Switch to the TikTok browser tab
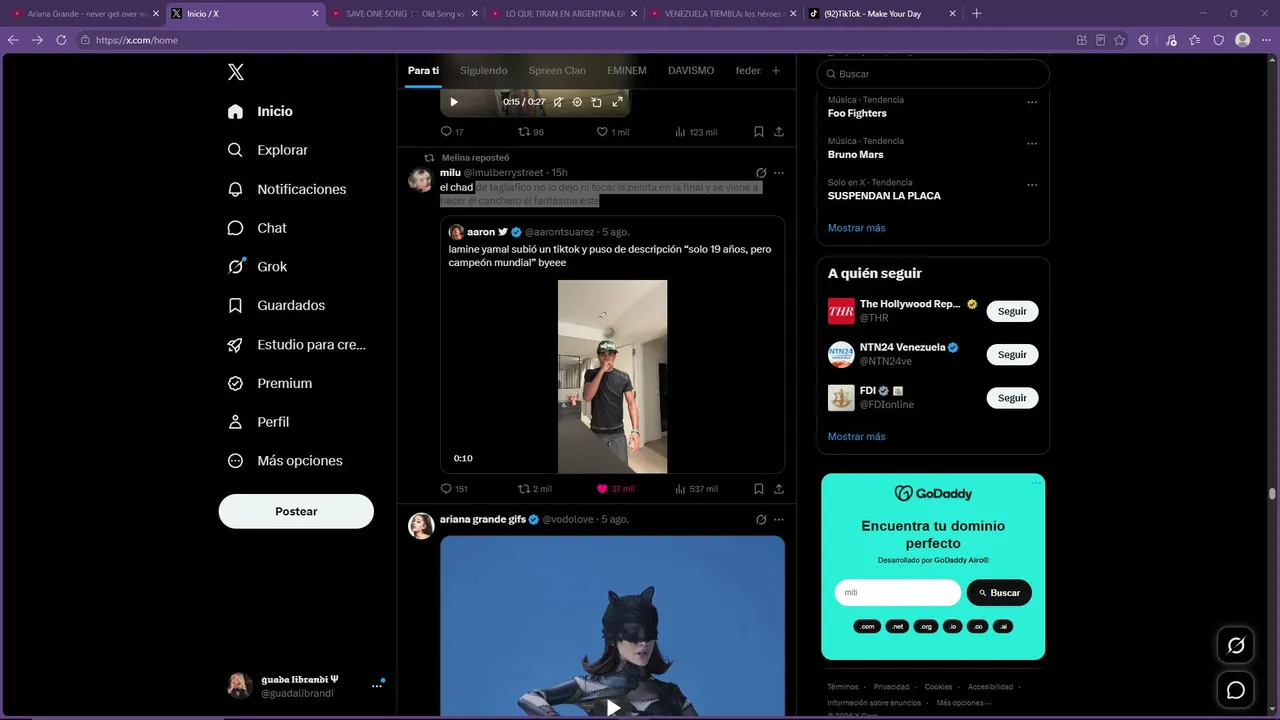Screen dimensions: 1280x720 pos(882,14)
